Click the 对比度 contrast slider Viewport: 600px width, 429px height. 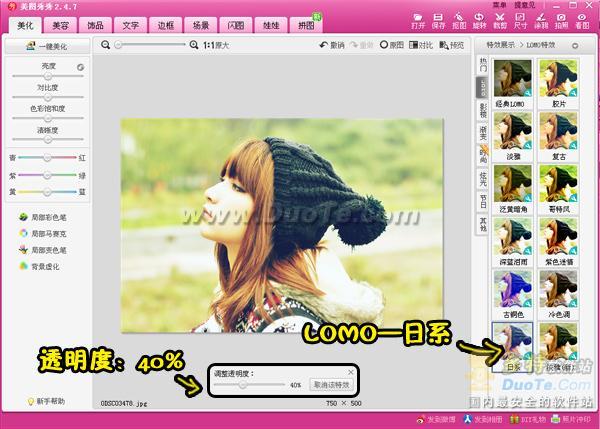[x=48, y=97]
